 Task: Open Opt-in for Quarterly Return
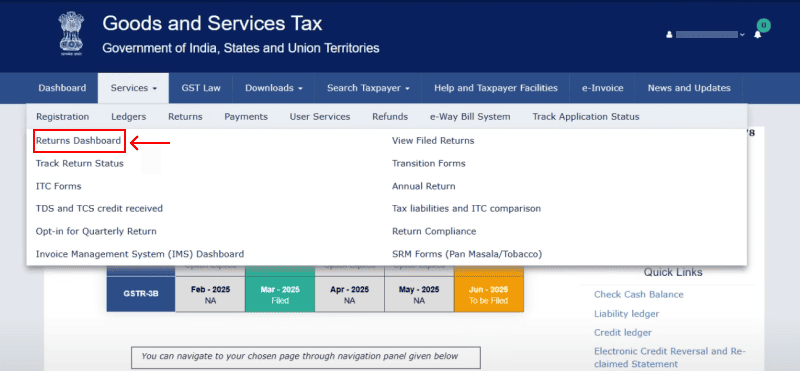point(96,232)
